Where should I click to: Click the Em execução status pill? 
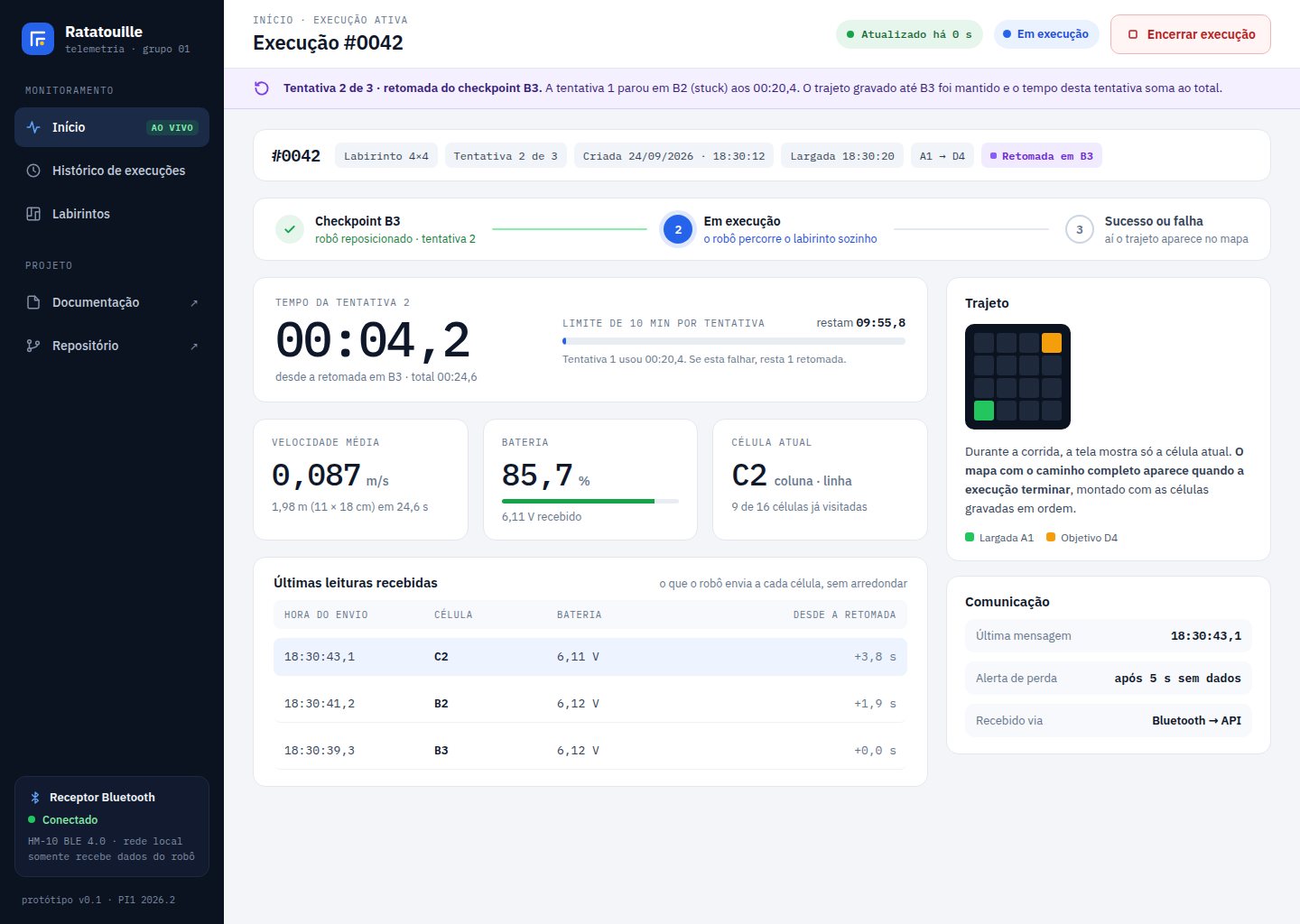pyautogui.click(x=1046, y=34)
